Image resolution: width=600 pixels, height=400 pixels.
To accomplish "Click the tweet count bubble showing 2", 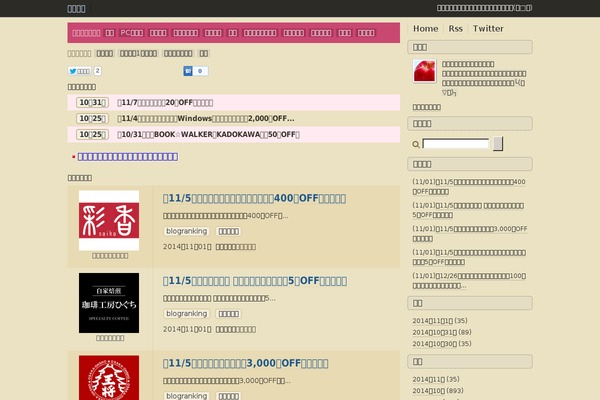I will [x=98, y=71].
